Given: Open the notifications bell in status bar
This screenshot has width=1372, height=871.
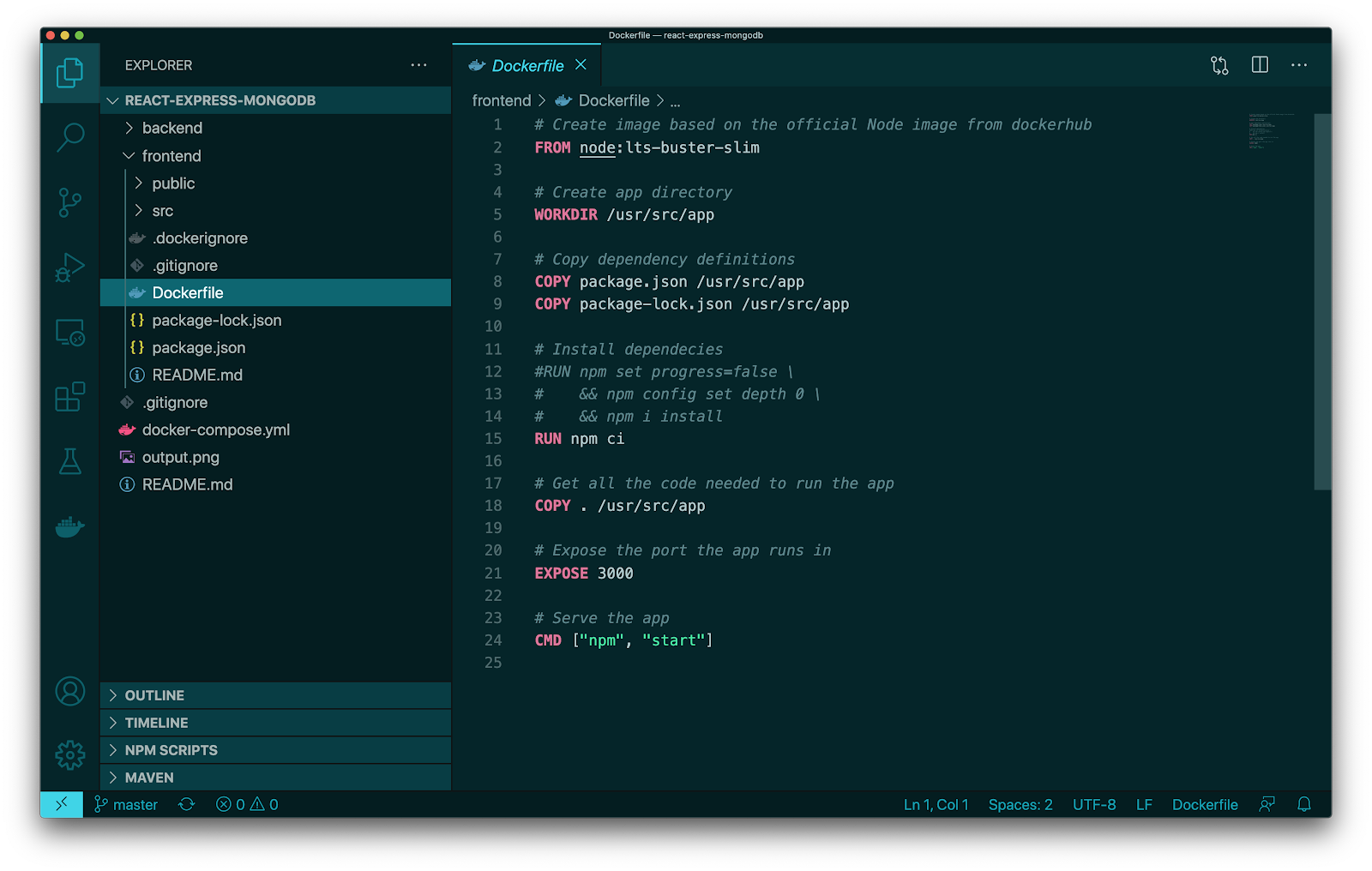Looking at the screenshot, I should coord(1303,804).
